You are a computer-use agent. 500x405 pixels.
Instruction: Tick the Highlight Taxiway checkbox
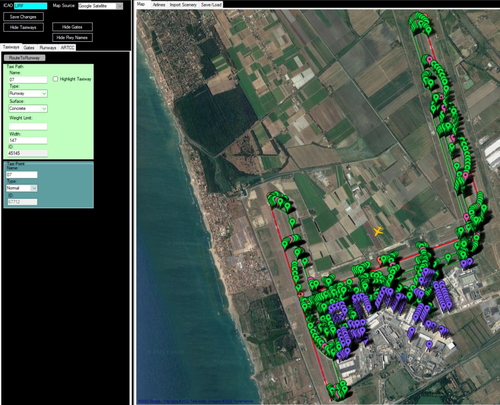pyautogui.click(x=55, y=79)
